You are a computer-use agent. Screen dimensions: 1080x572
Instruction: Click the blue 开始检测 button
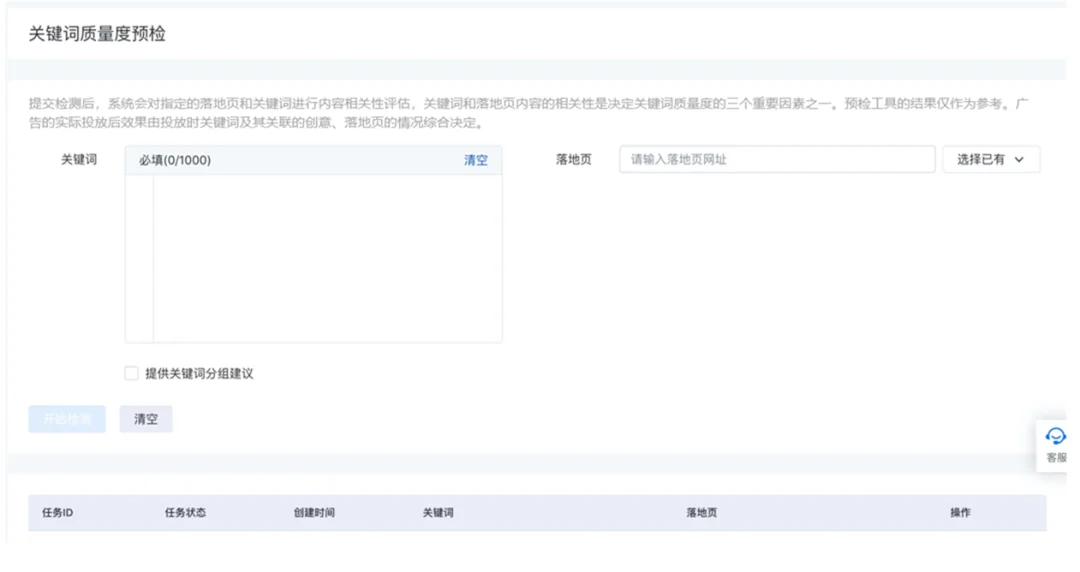(x=67, y=419)
